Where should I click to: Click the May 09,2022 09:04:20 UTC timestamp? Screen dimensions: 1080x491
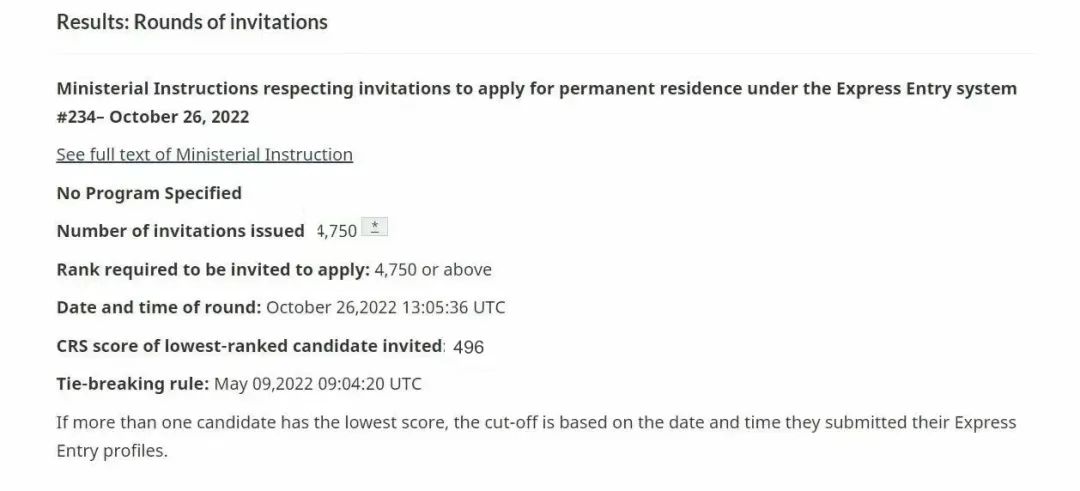[x=318, y=383]
